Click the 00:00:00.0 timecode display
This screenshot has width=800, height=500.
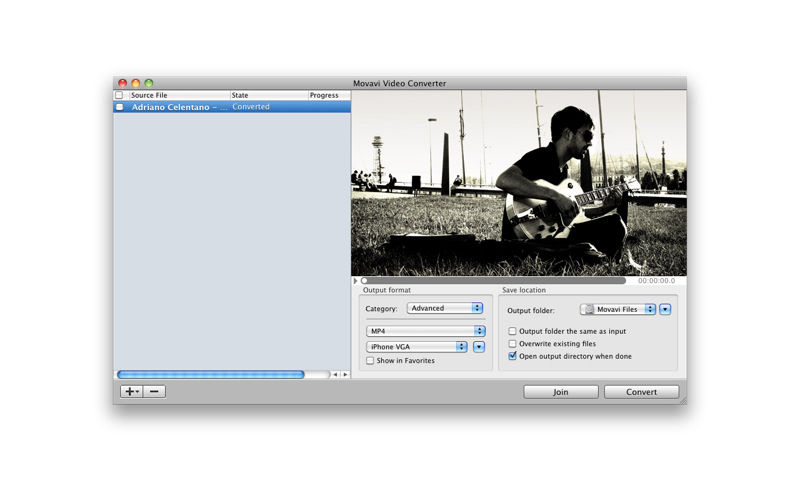tap(656, 281)
